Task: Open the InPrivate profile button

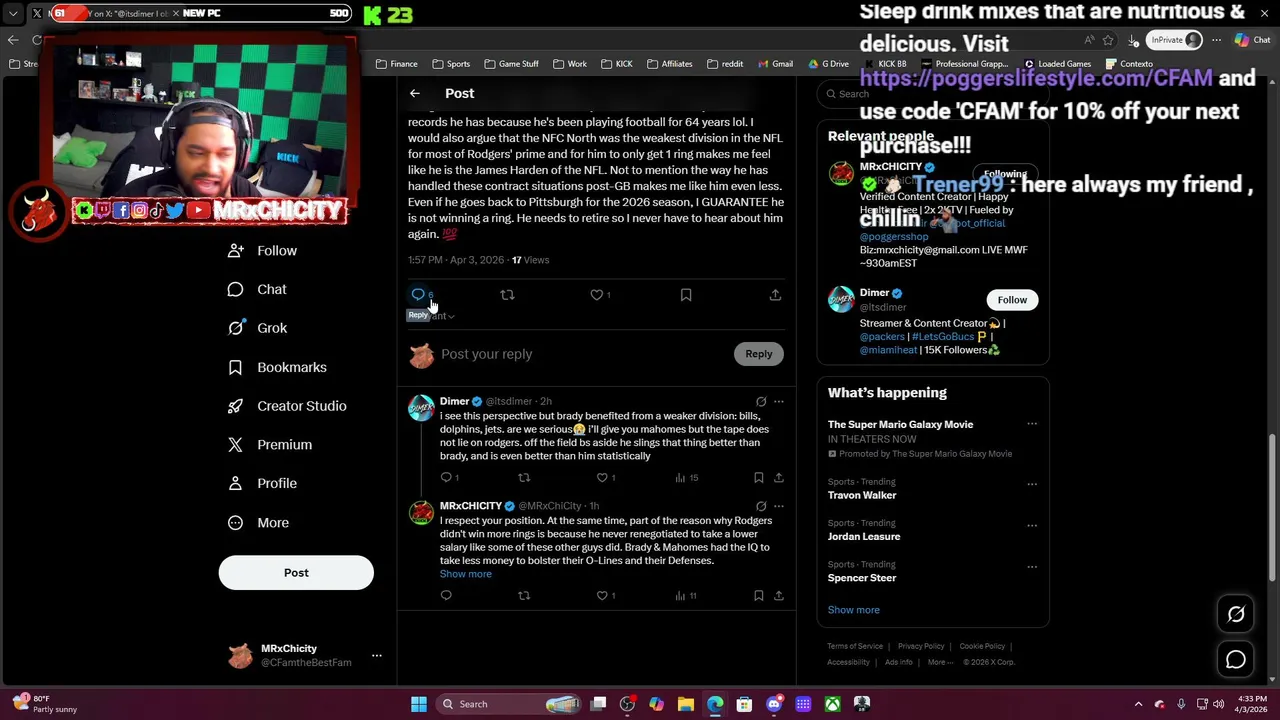Action: coord(1176,40)
